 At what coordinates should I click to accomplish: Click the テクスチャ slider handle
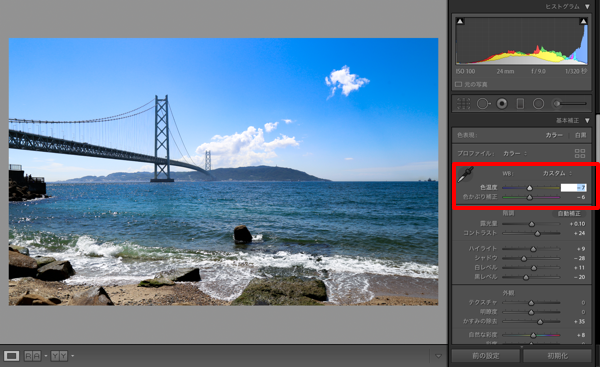(531, 303)
